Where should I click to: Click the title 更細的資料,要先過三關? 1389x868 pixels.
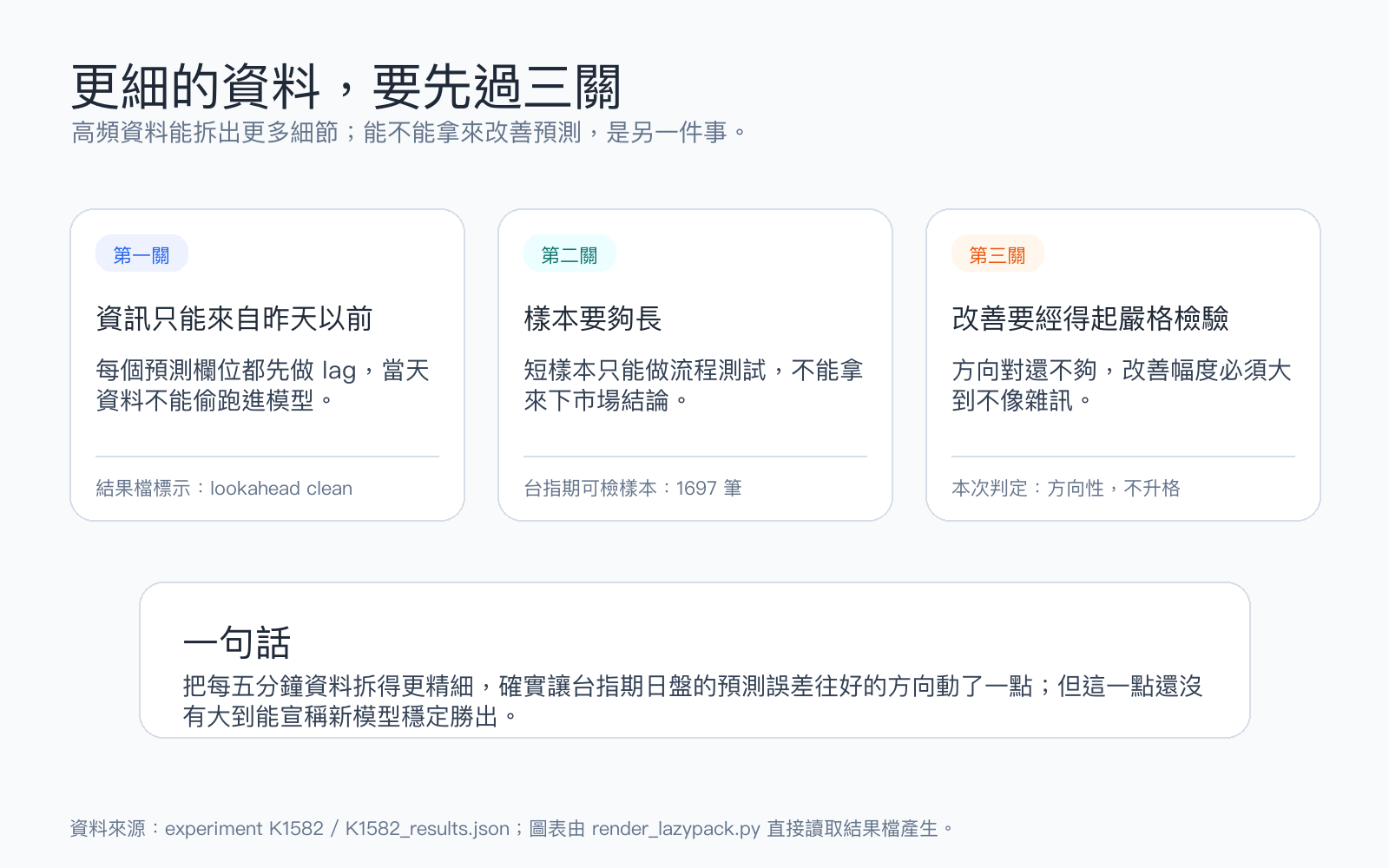[x=346, y=87]
